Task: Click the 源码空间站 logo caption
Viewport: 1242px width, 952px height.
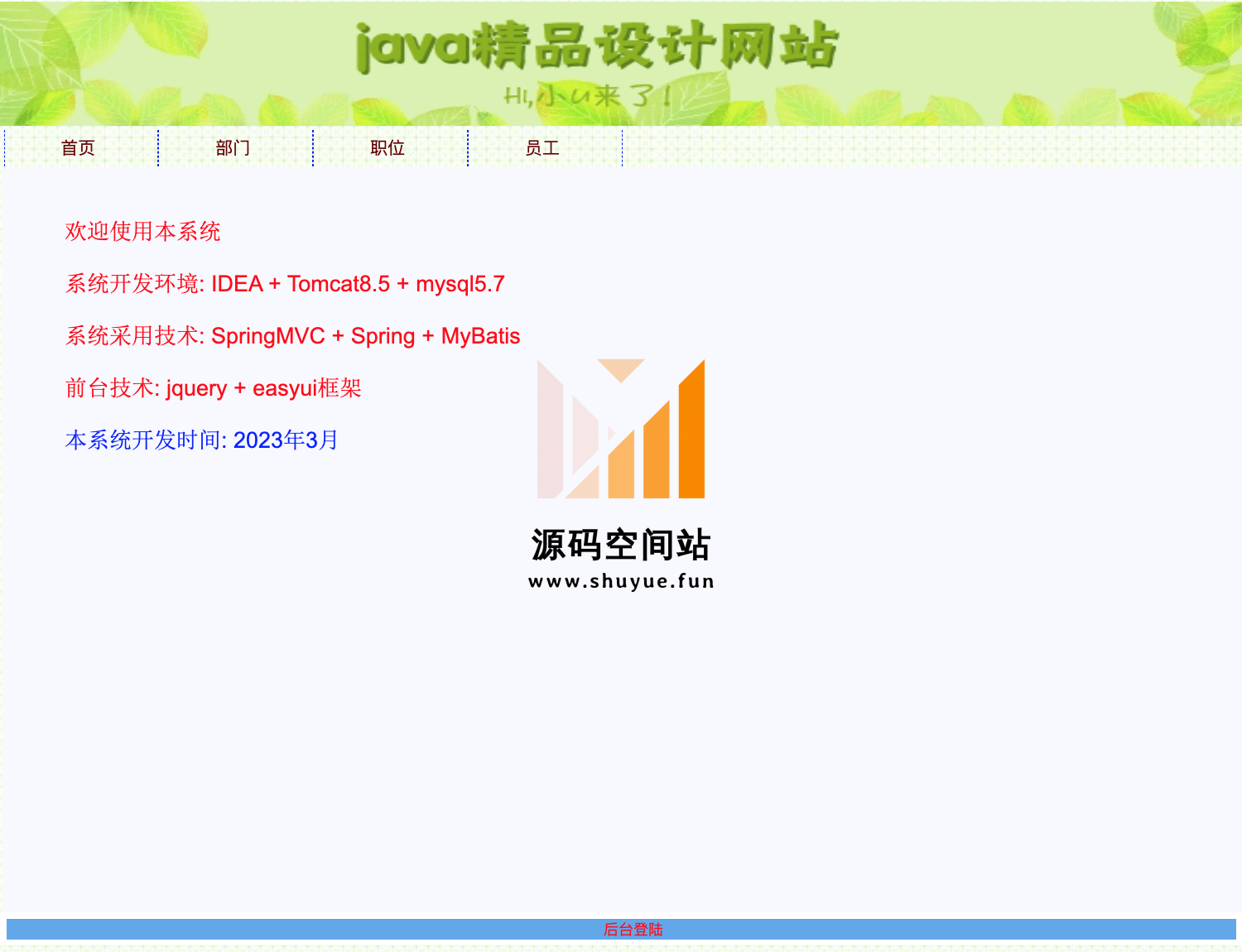Action: tap(621, 545)
